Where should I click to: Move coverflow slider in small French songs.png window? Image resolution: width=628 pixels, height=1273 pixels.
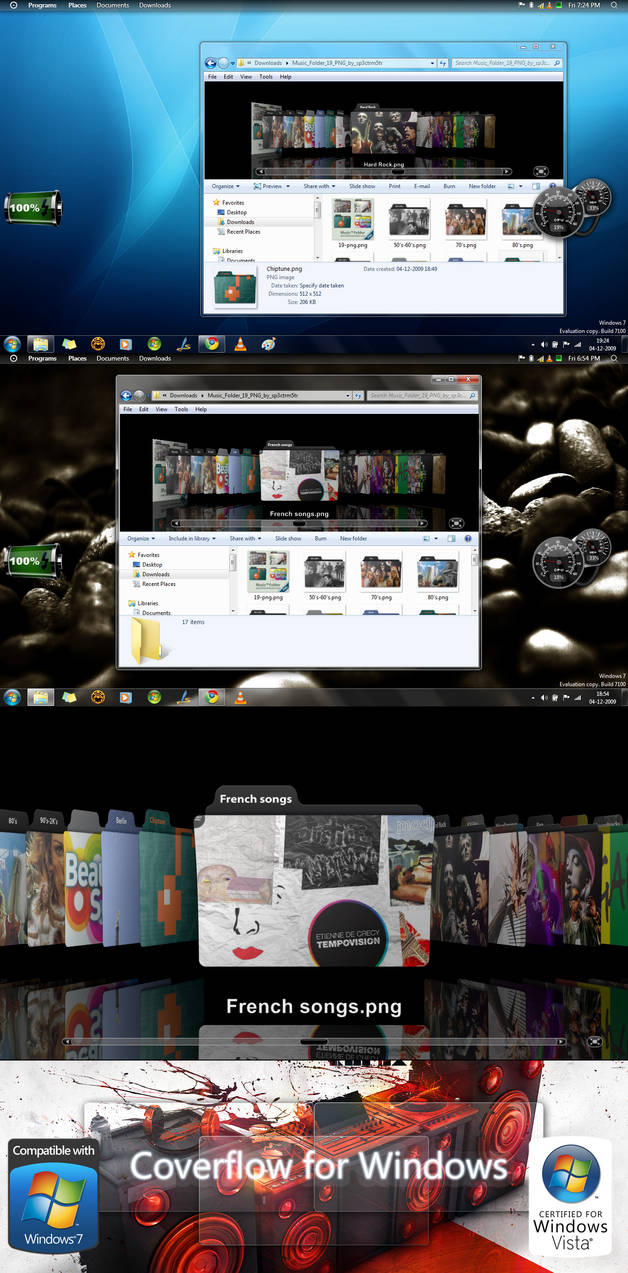point(300,523)
